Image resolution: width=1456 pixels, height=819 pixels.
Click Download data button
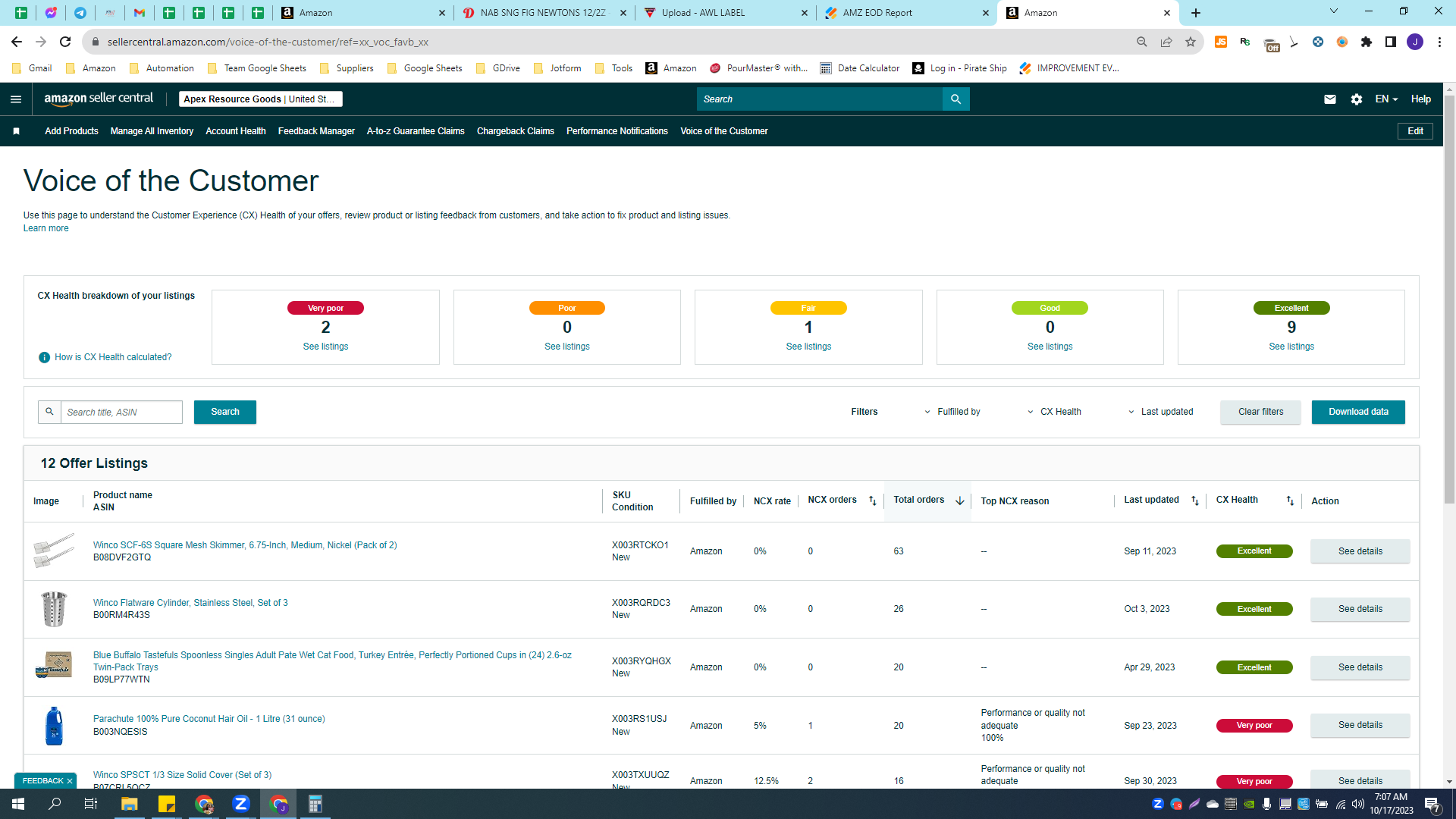pos(1358,412)
